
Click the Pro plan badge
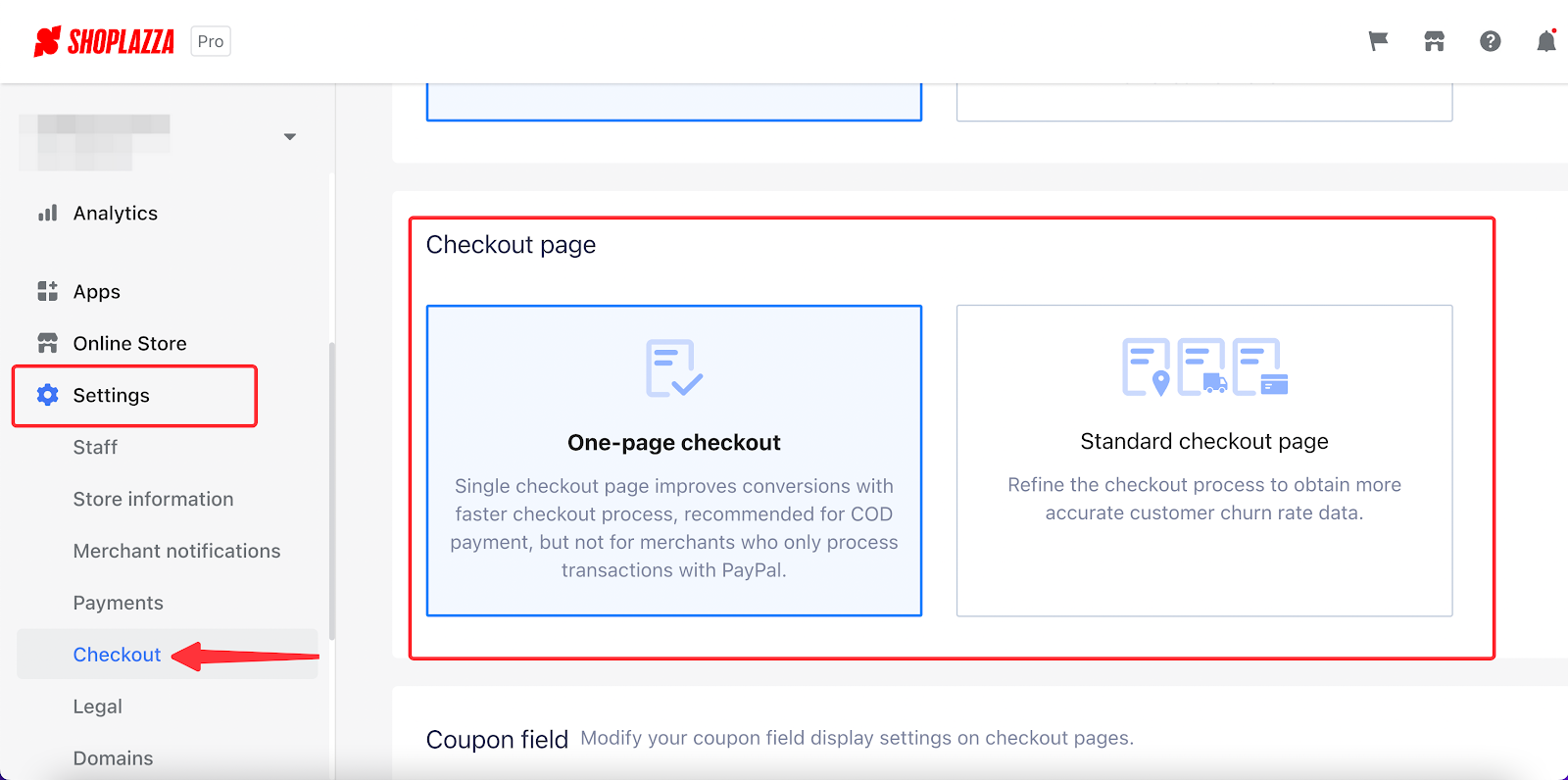click(211, 41)
